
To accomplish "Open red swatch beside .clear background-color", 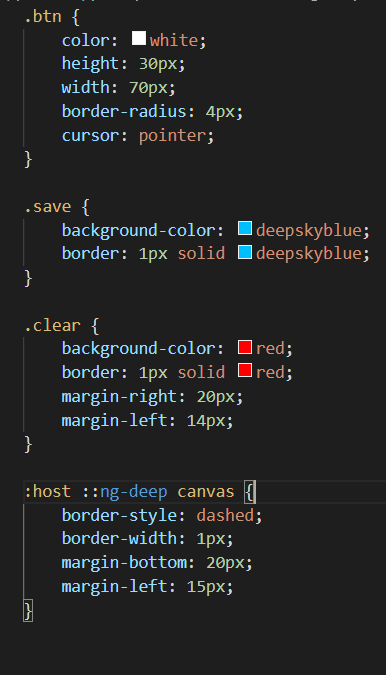I will (245, 347).
